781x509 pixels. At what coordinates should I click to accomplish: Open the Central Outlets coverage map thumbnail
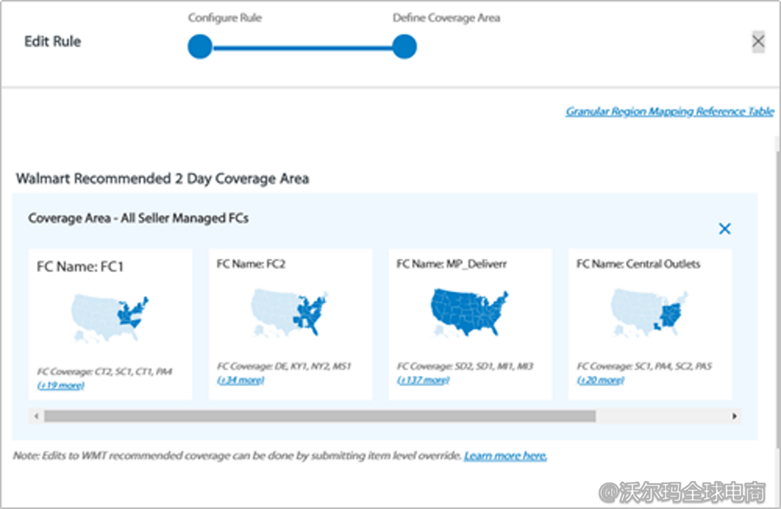point(650,313)
